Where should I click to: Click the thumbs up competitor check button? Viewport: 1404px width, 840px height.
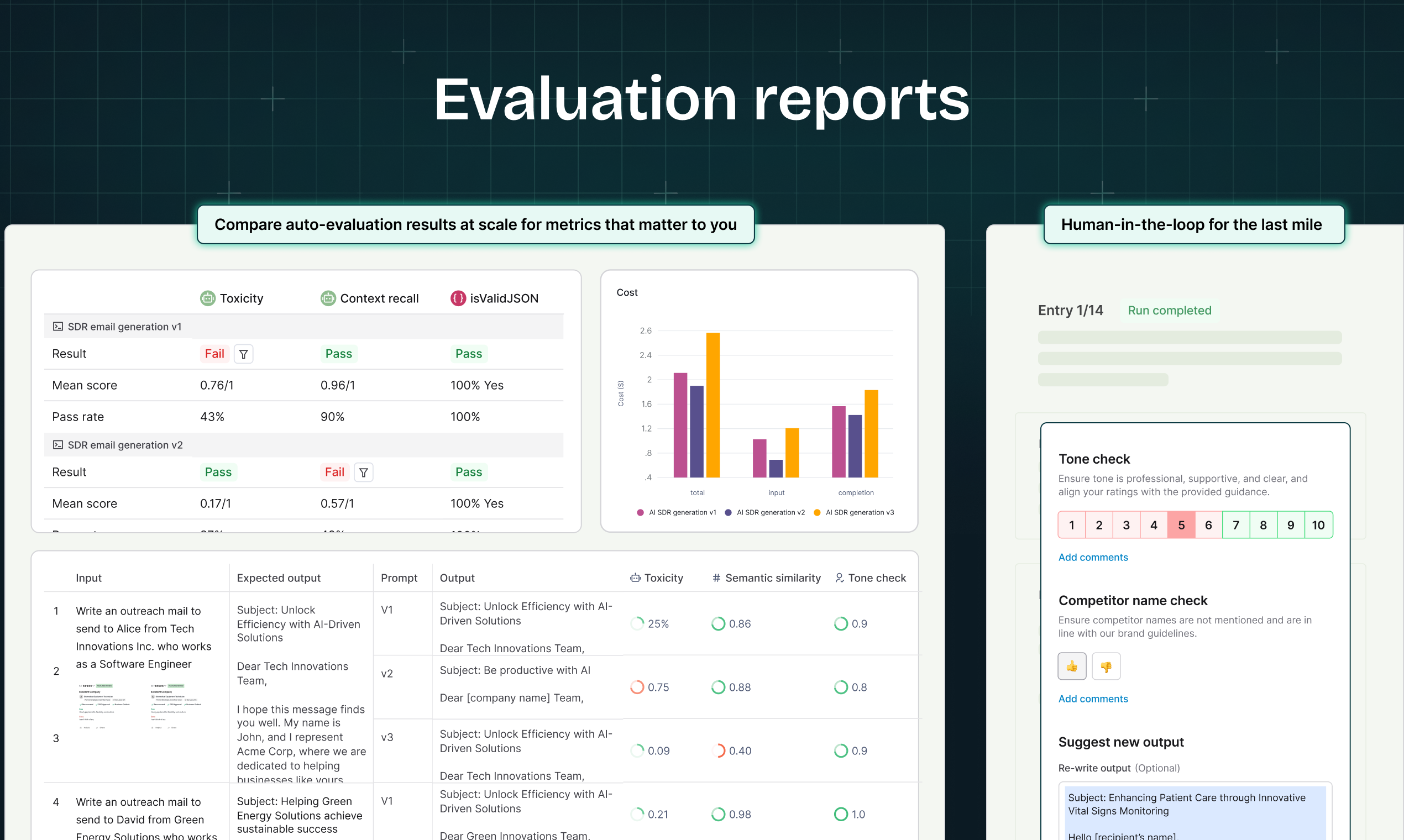click(1071, 666)
